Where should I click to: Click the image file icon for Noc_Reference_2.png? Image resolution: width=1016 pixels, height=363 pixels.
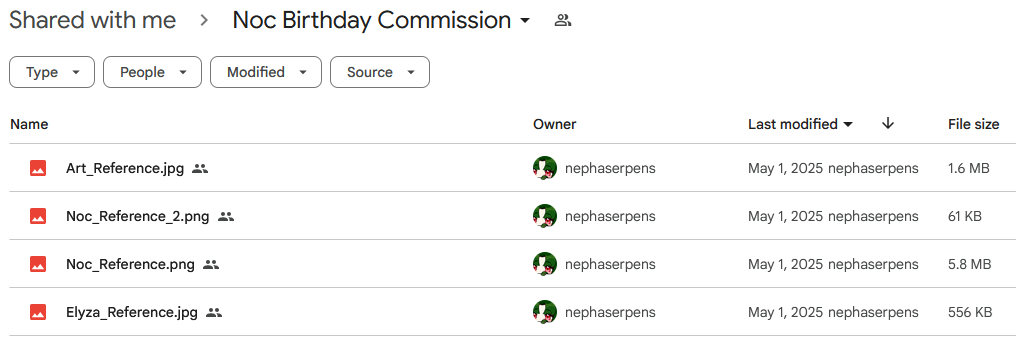38,217
